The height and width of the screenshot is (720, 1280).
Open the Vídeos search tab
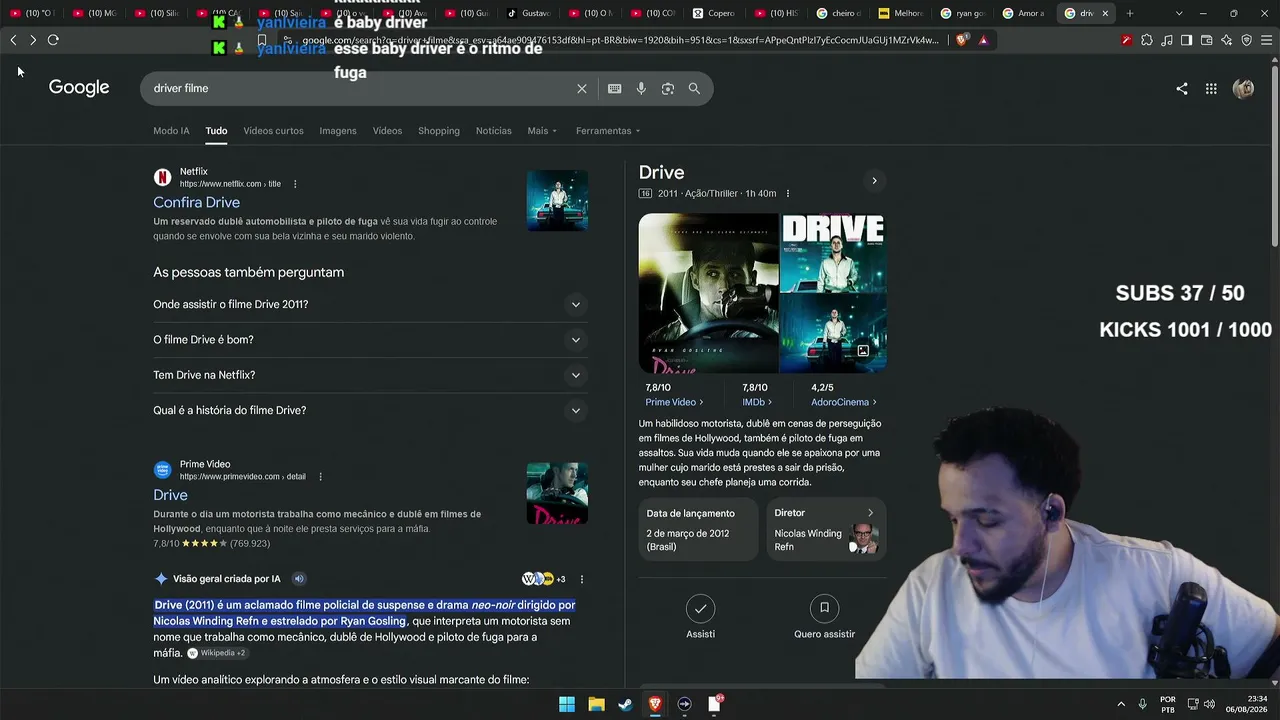pos(387,131)
